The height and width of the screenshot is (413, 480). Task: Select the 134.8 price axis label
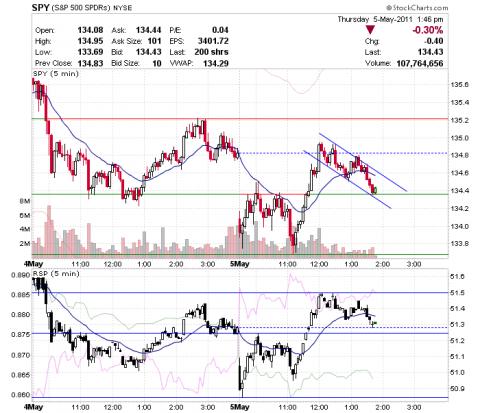coord(460,155)
